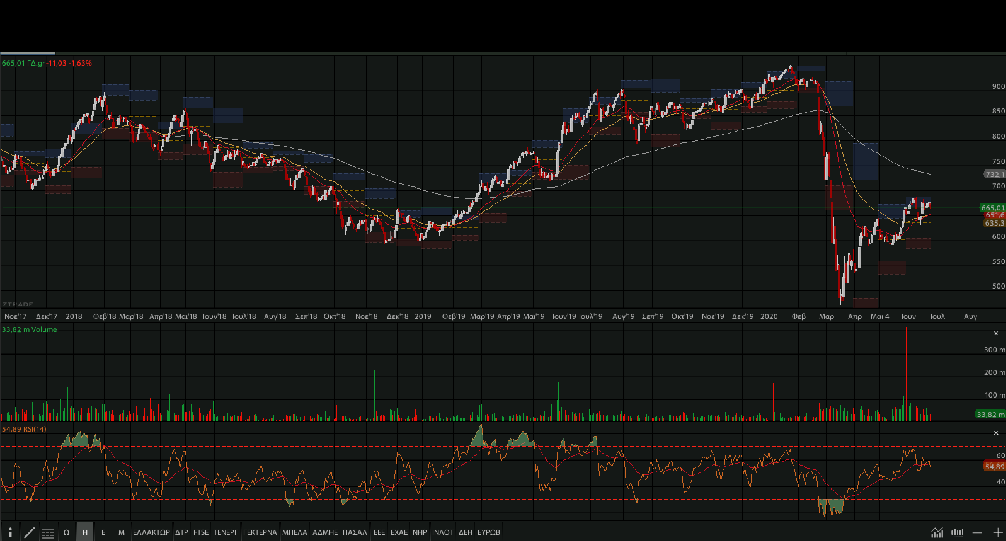Select the M timeframe button
1006x541 pixels.
pos(121,532)
